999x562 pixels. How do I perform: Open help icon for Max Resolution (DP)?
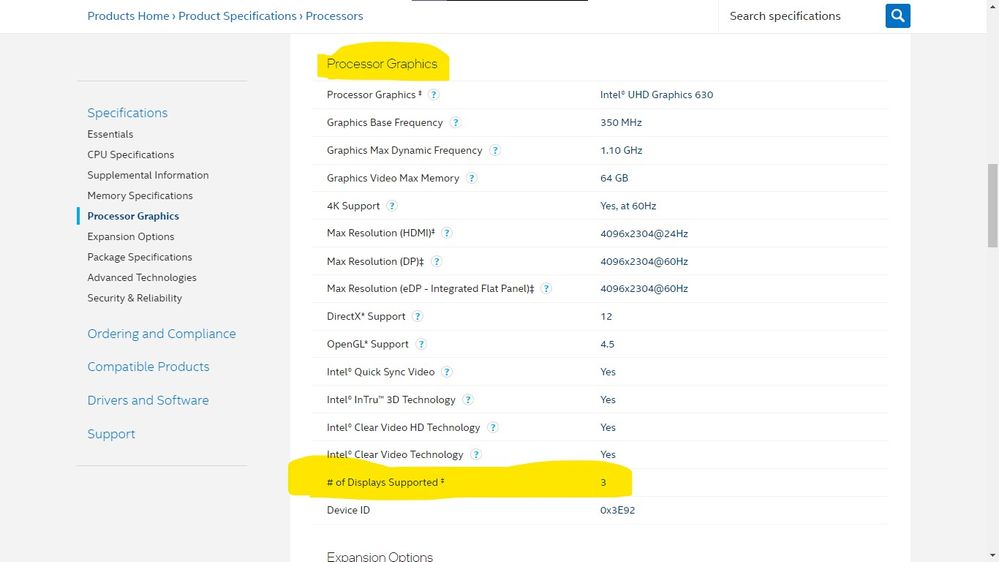tap(436, 261)
